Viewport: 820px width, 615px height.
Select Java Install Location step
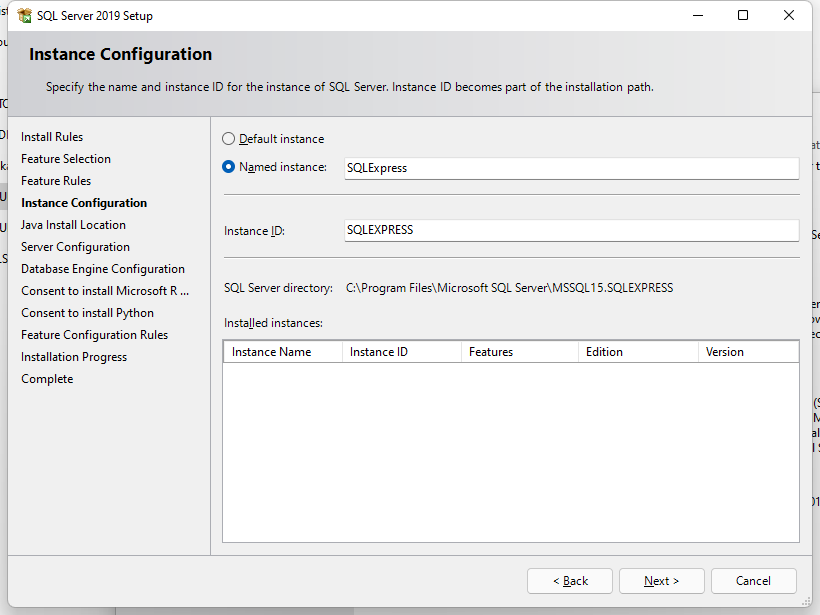click(73, 225)
